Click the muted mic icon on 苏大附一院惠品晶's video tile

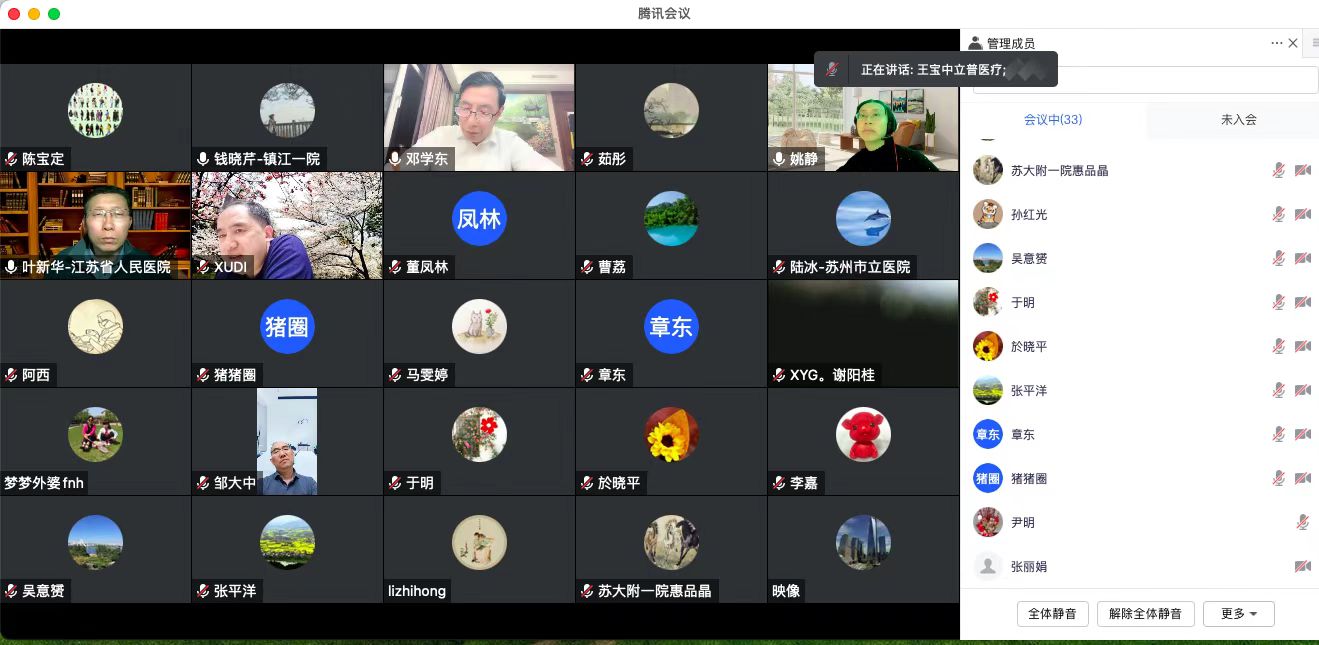(x=587, y=591)
